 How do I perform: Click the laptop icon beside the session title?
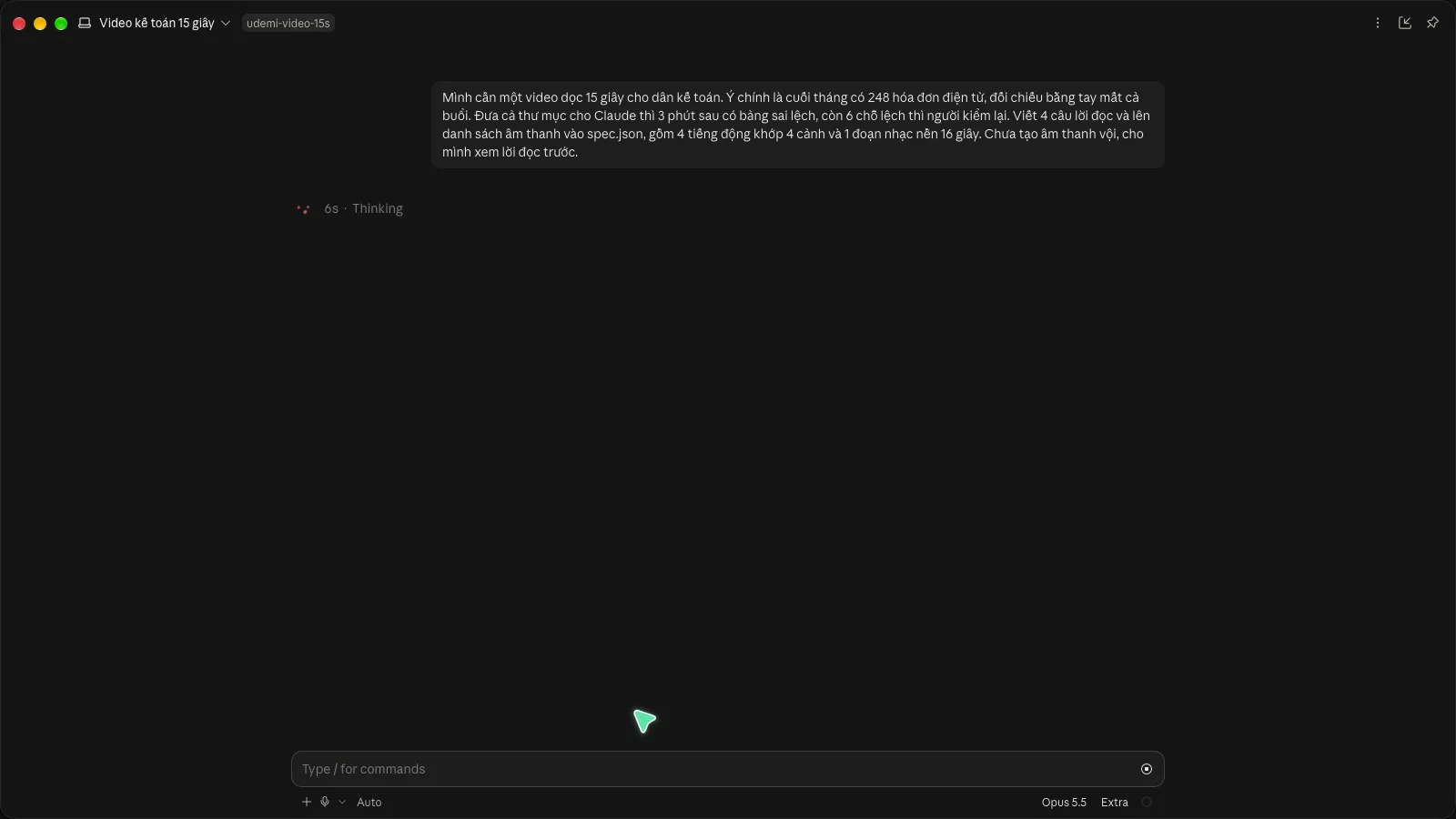85,23
